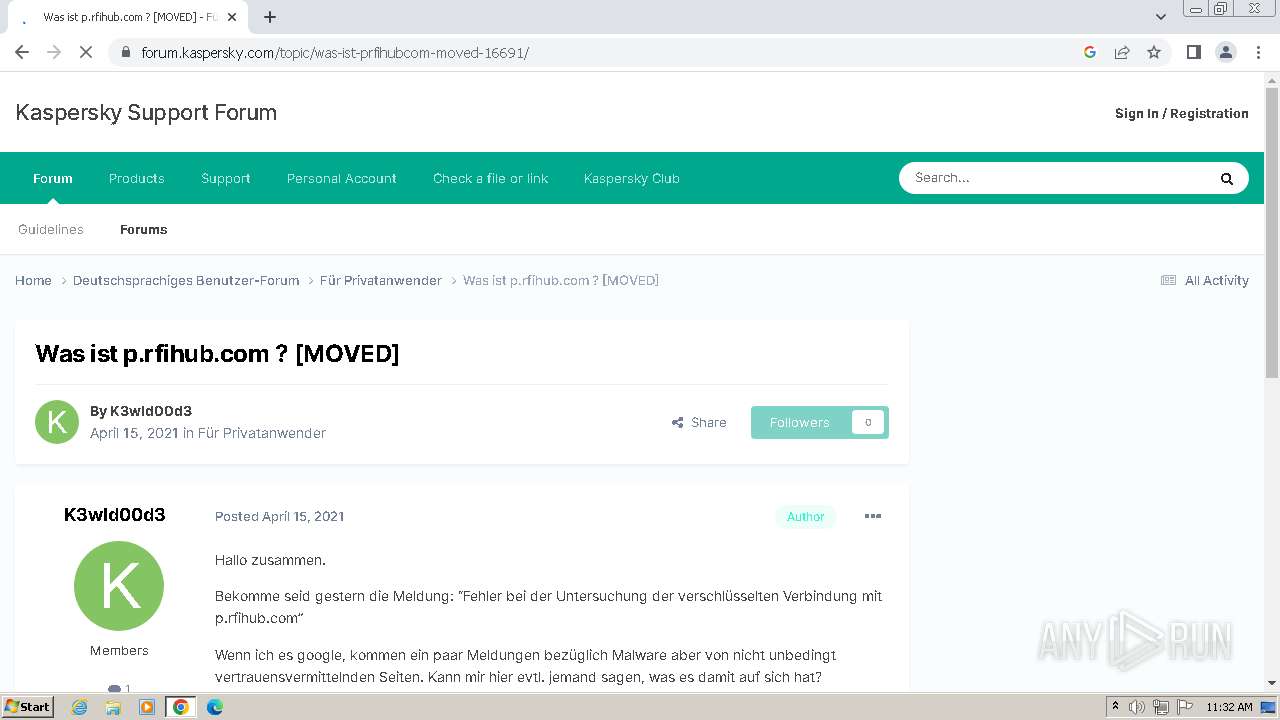Open tab search chevron dropdown
The width and height of the screenshot is (1280, 720).
(x=1161, y=17)
